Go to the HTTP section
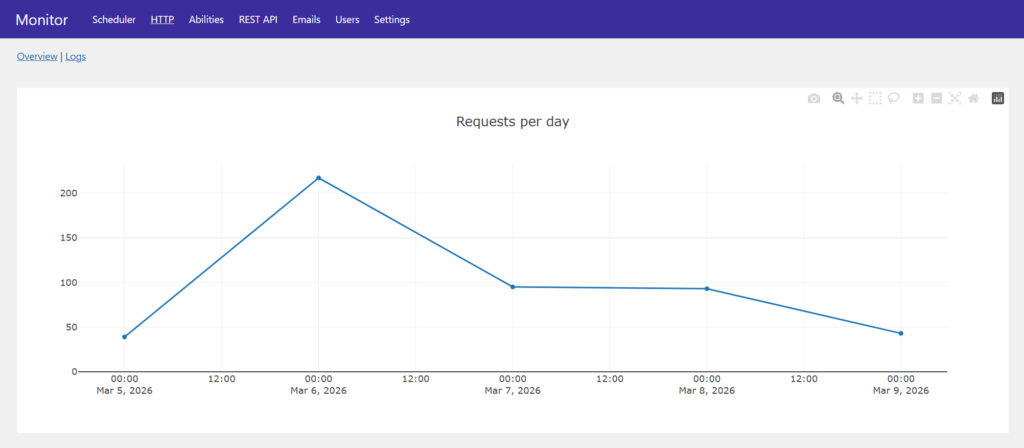Screen dimensions: 1024x448 pos(162,19)
